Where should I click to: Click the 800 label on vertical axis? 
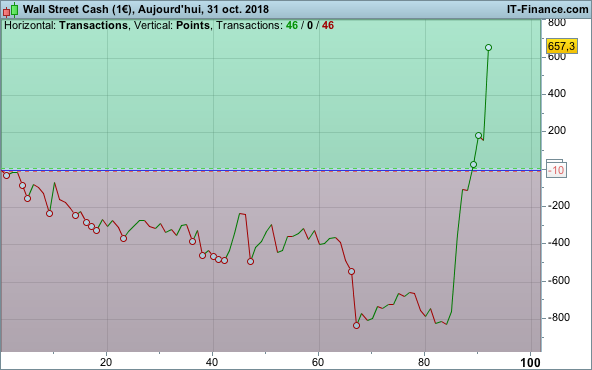click(557, 23)
